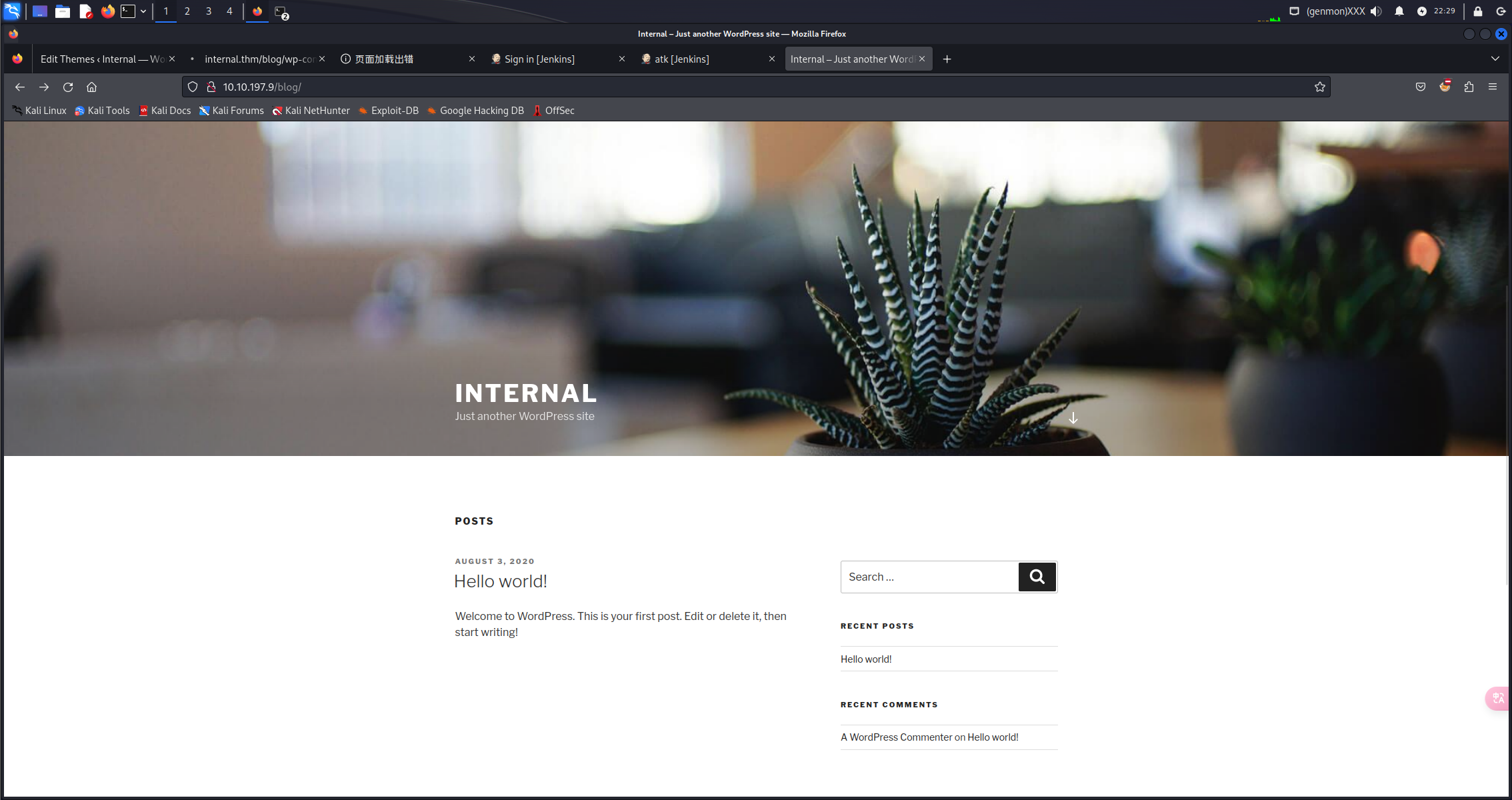Click the Save to Pocket icon
The image size is (1512, 800).
(x=1421, y=87)
